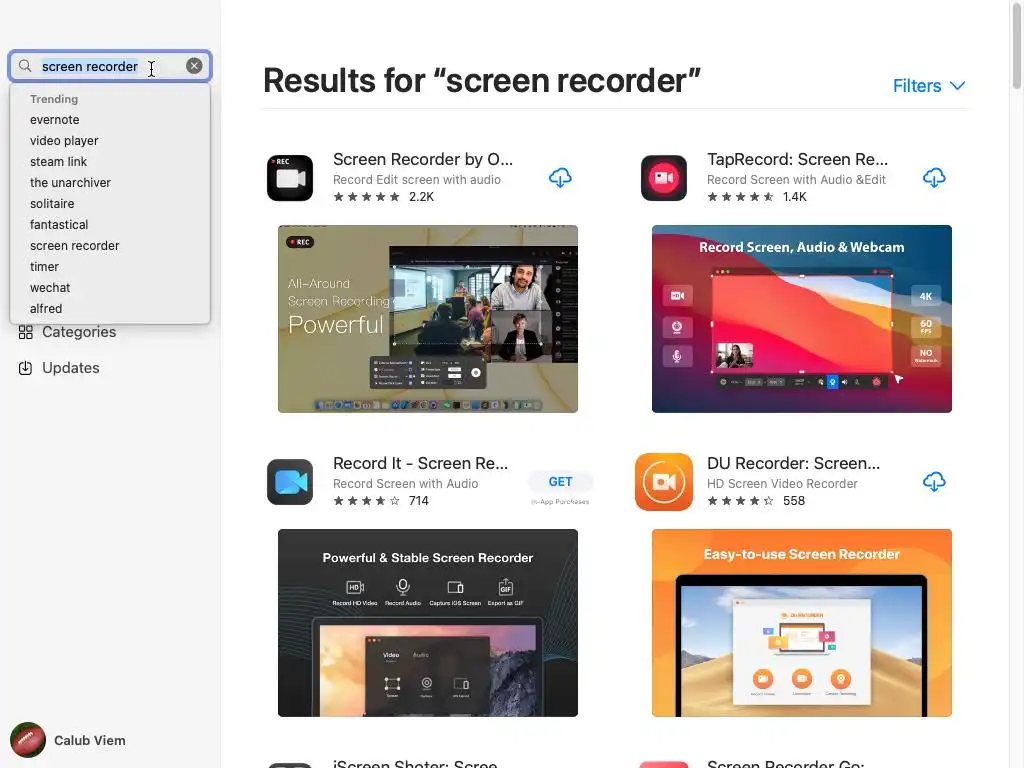This screenshot has height=768, width=1024.
Task: Open the Screen Recorder by O... title
Action: tap(423, 159)
